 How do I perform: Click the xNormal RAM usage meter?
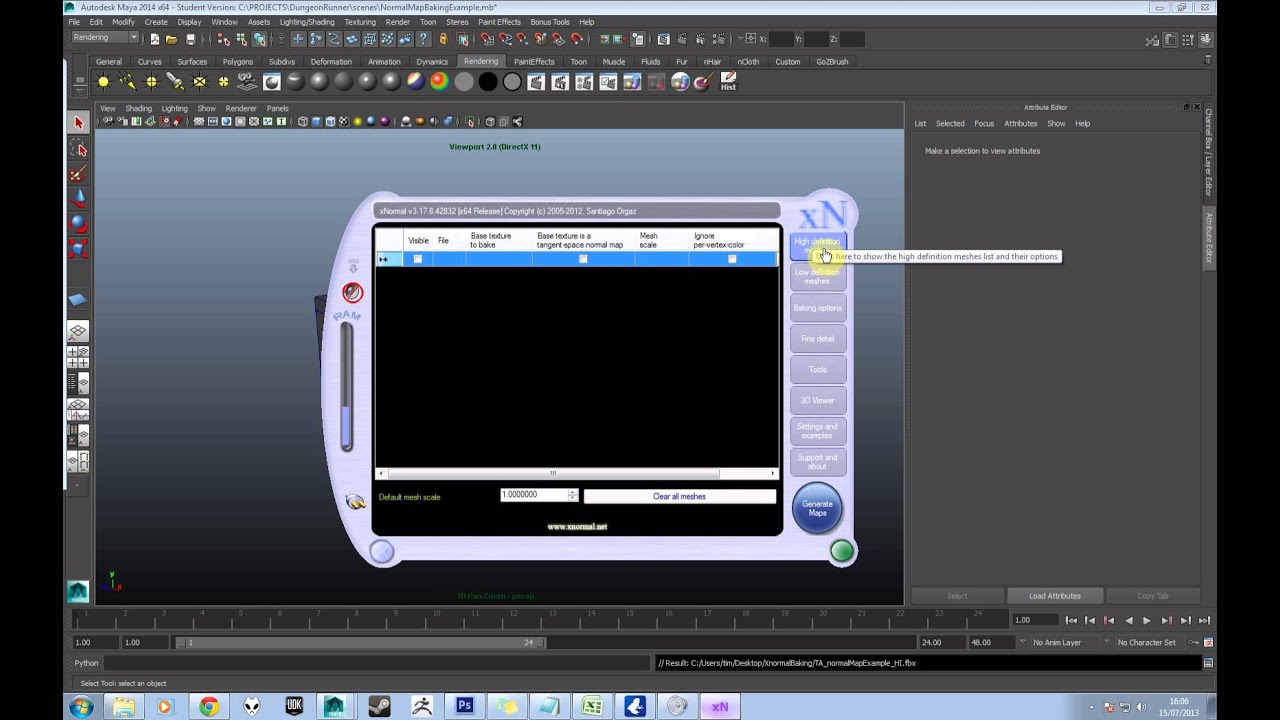click(347, 385)
